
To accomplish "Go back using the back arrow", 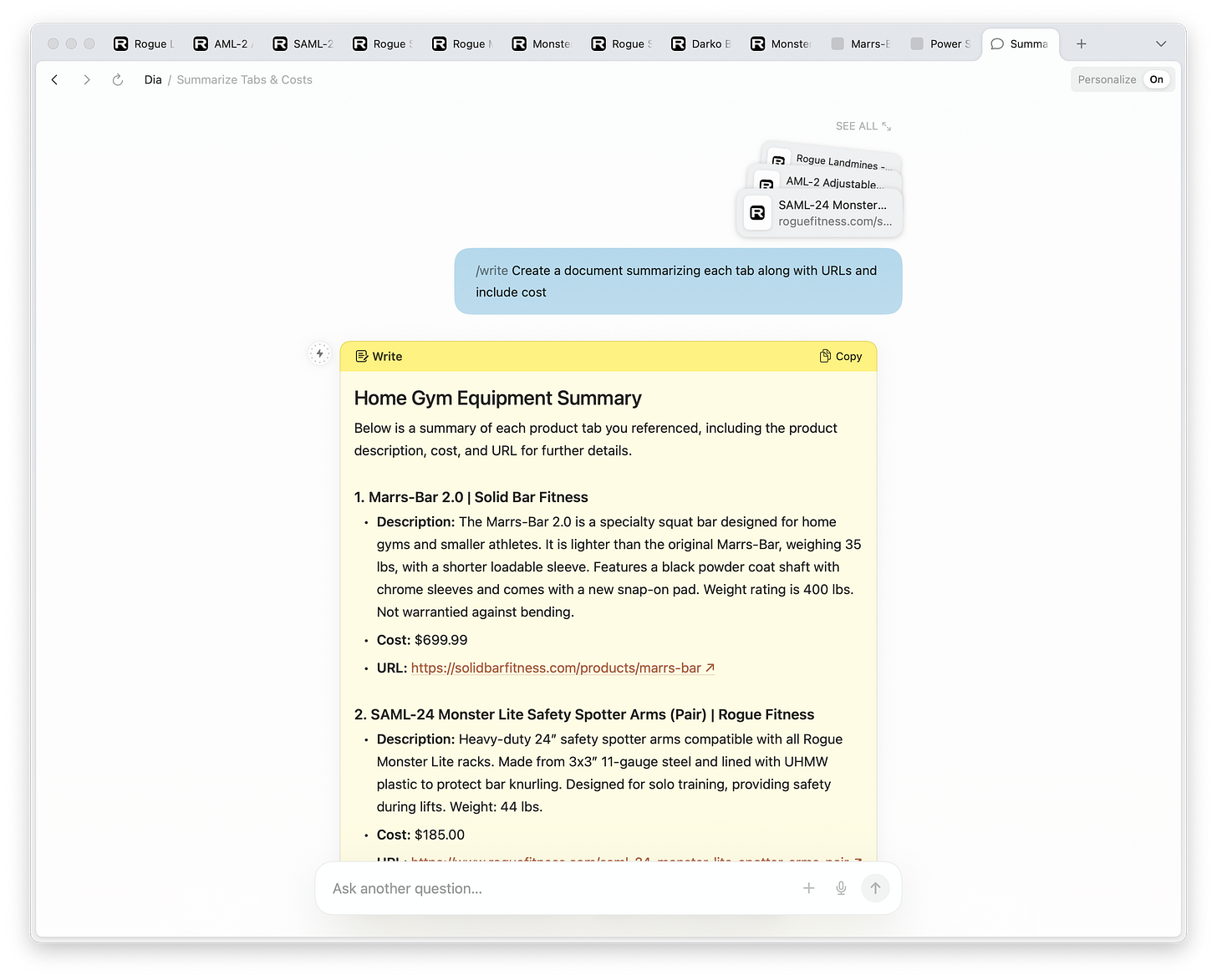I will pyautogui.click(x=54, y=79).
